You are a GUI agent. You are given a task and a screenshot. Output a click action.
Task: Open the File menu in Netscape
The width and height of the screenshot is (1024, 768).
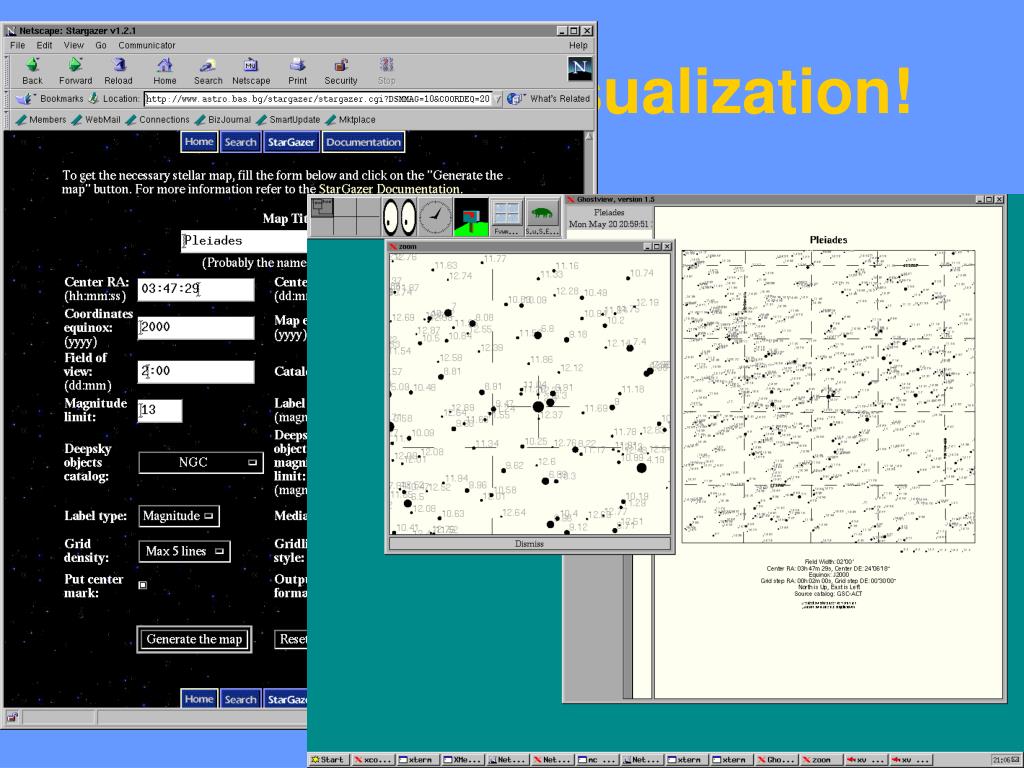click(x=18, y=45)
